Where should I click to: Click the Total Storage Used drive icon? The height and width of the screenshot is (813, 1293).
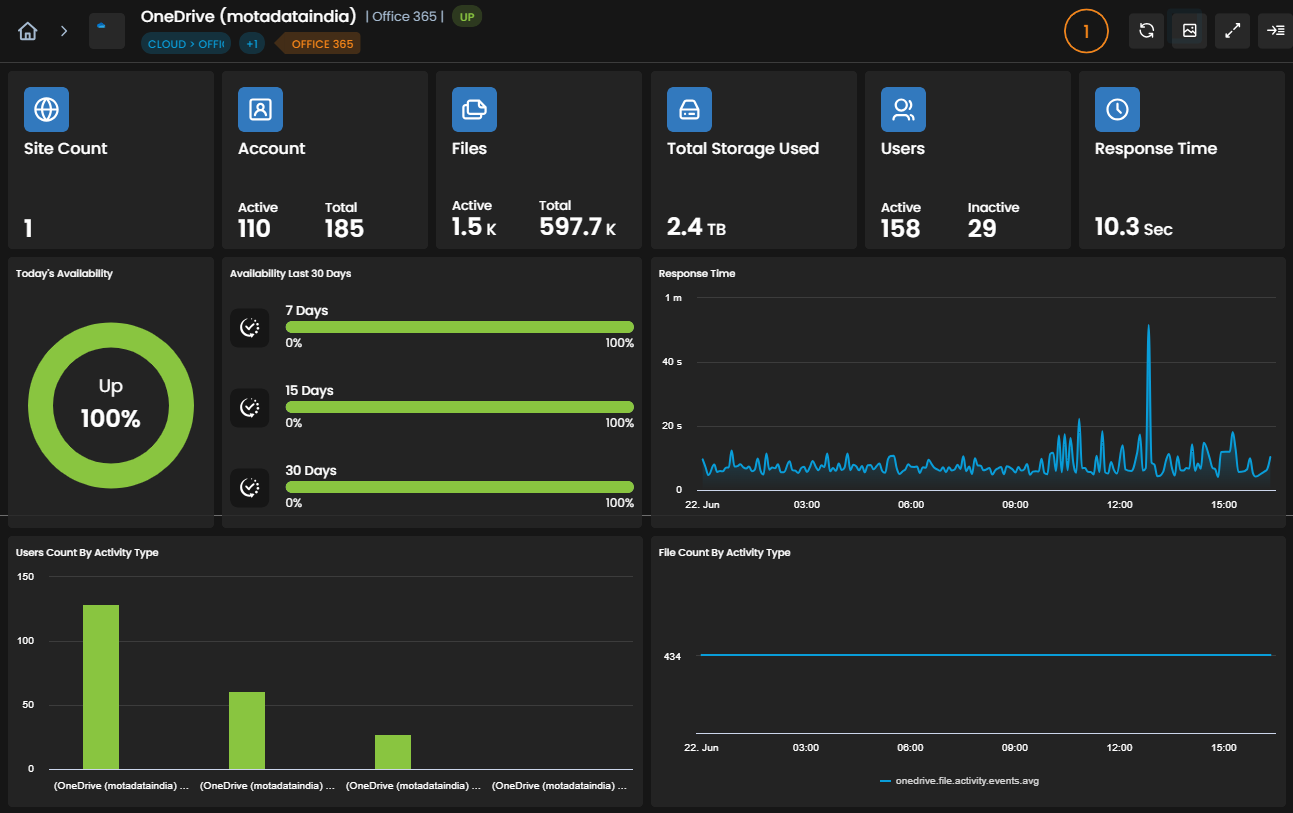689,110
